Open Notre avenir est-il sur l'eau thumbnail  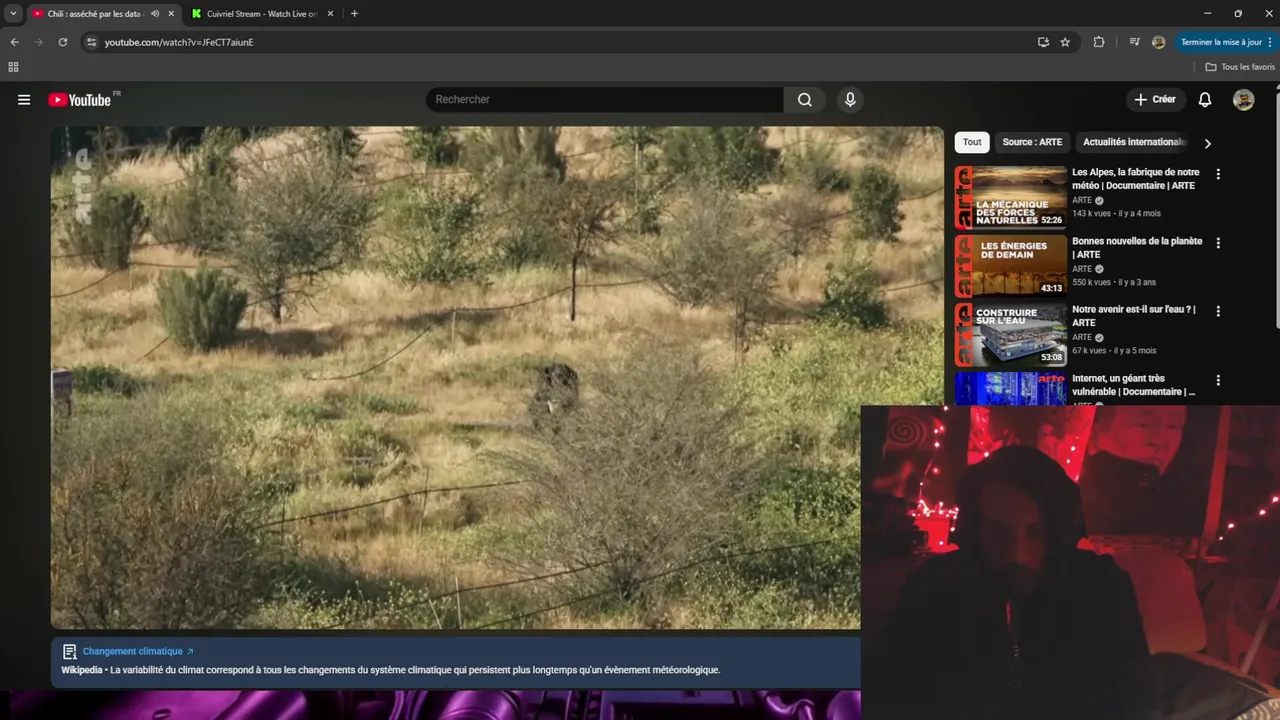click(1011, 335)
